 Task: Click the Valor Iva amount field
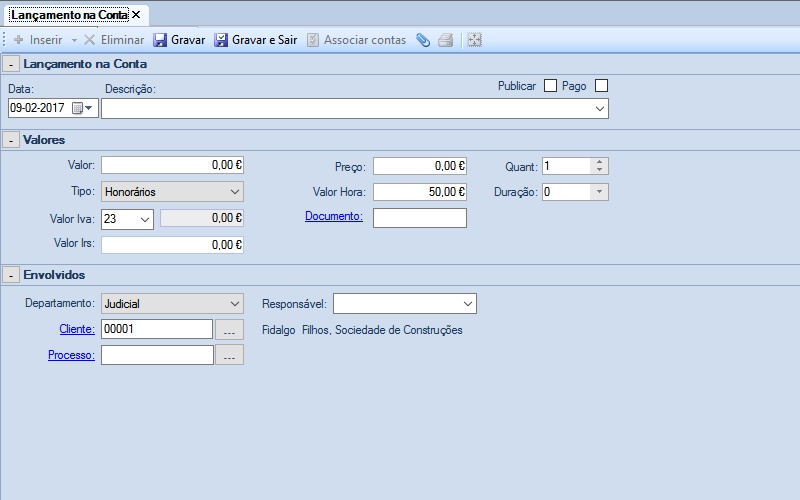click(202, 218)
